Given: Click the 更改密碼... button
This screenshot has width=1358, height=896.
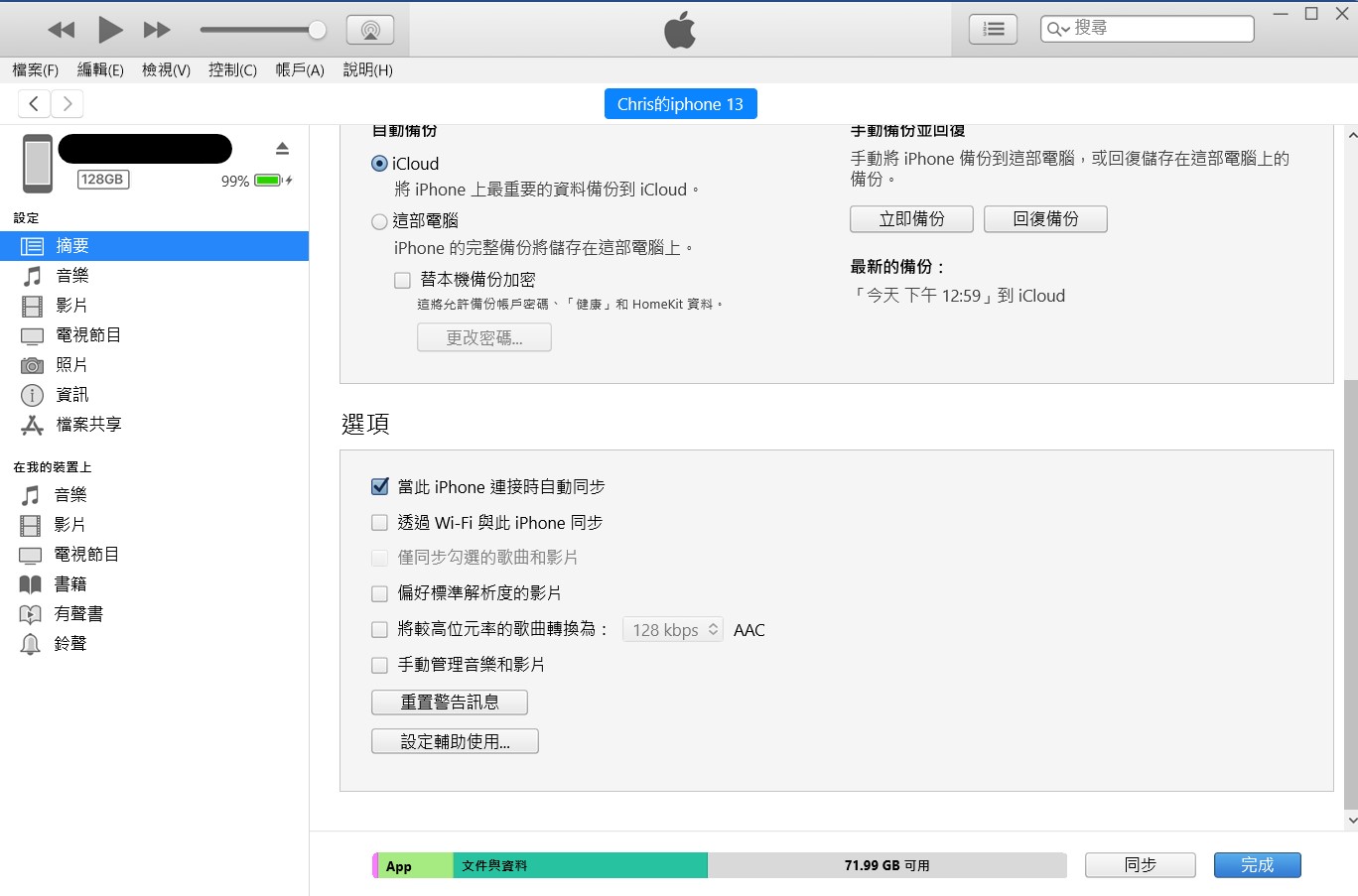Looking at the screenshot, I should click(484, 337).
